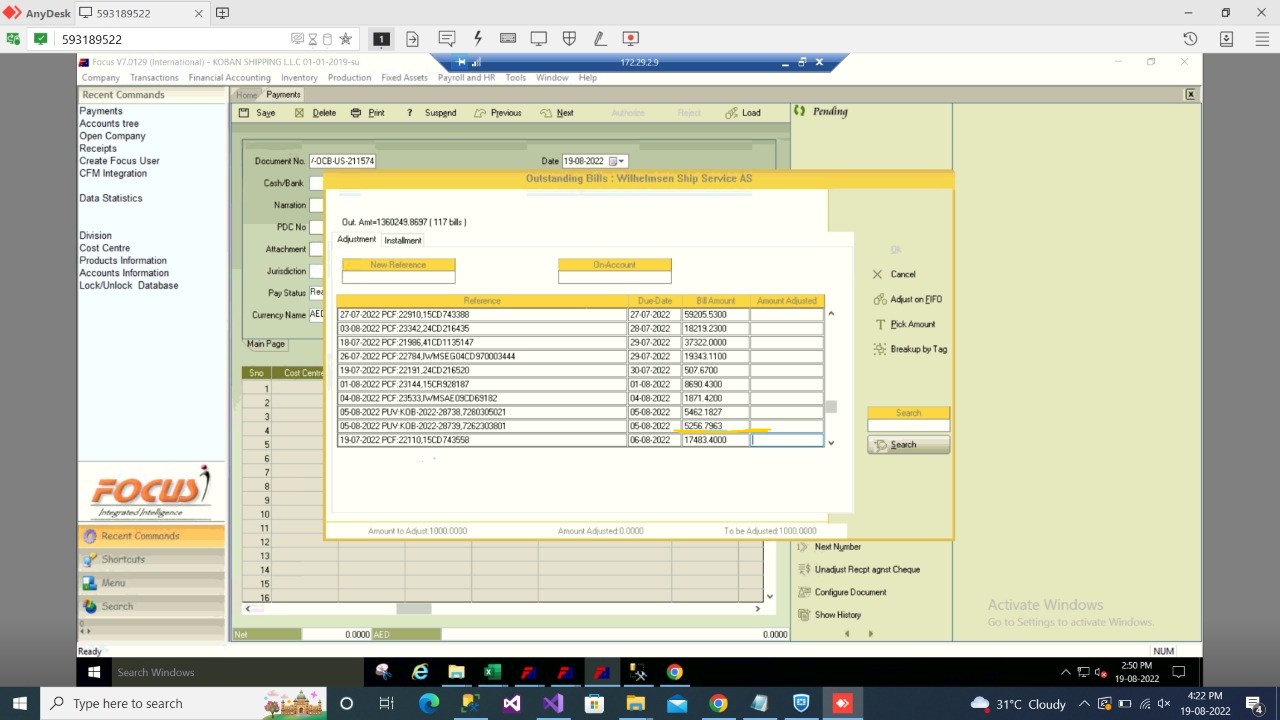Open AnyDesk keyboard settings icon
Viewport: 1280px width, 720px height.
click(508, 39)
